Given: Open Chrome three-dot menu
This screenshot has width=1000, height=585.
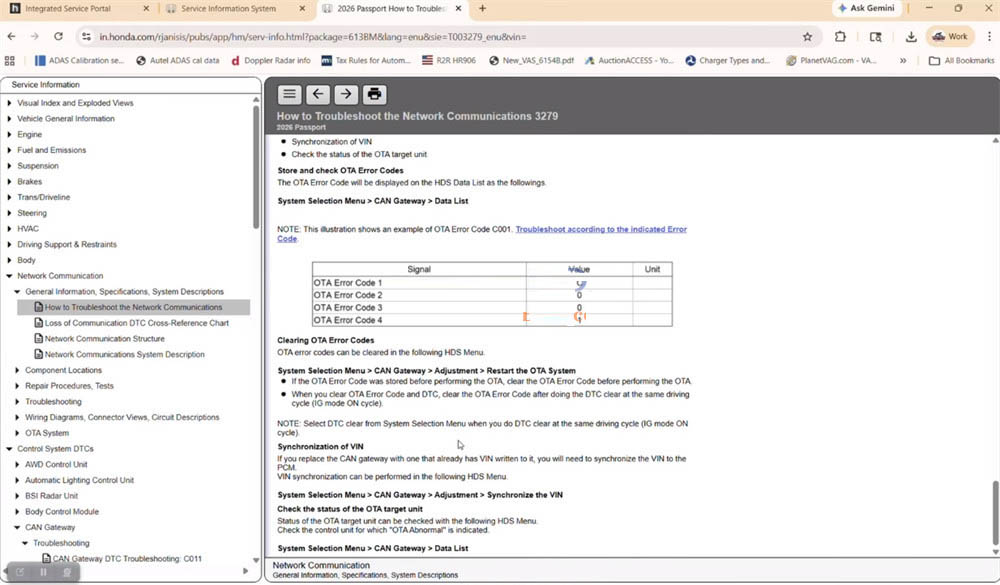Looking at the screenshot, I should [x=989, y=36].
